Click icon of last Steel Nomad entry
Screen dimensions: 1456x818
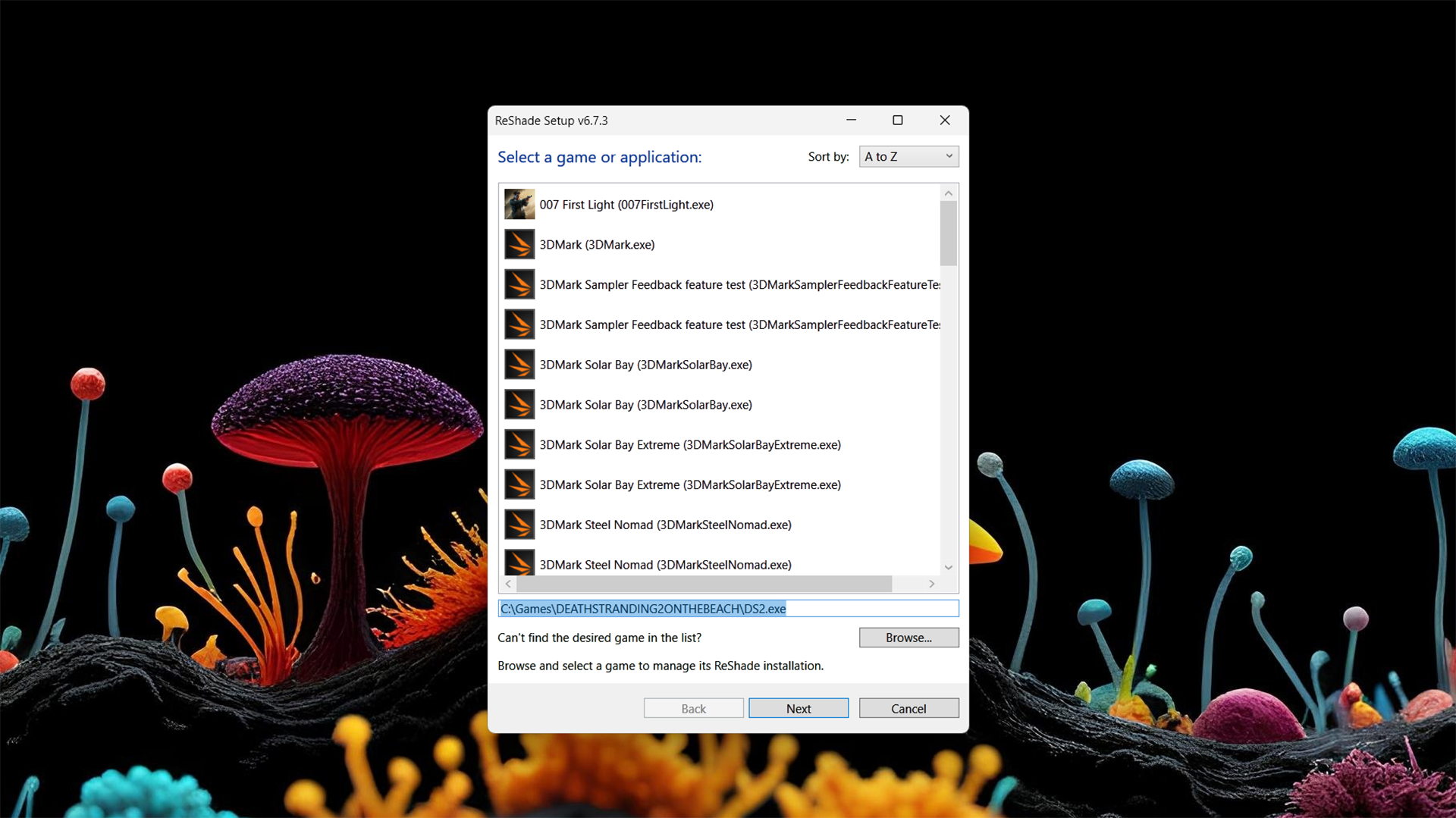[519, 563]
